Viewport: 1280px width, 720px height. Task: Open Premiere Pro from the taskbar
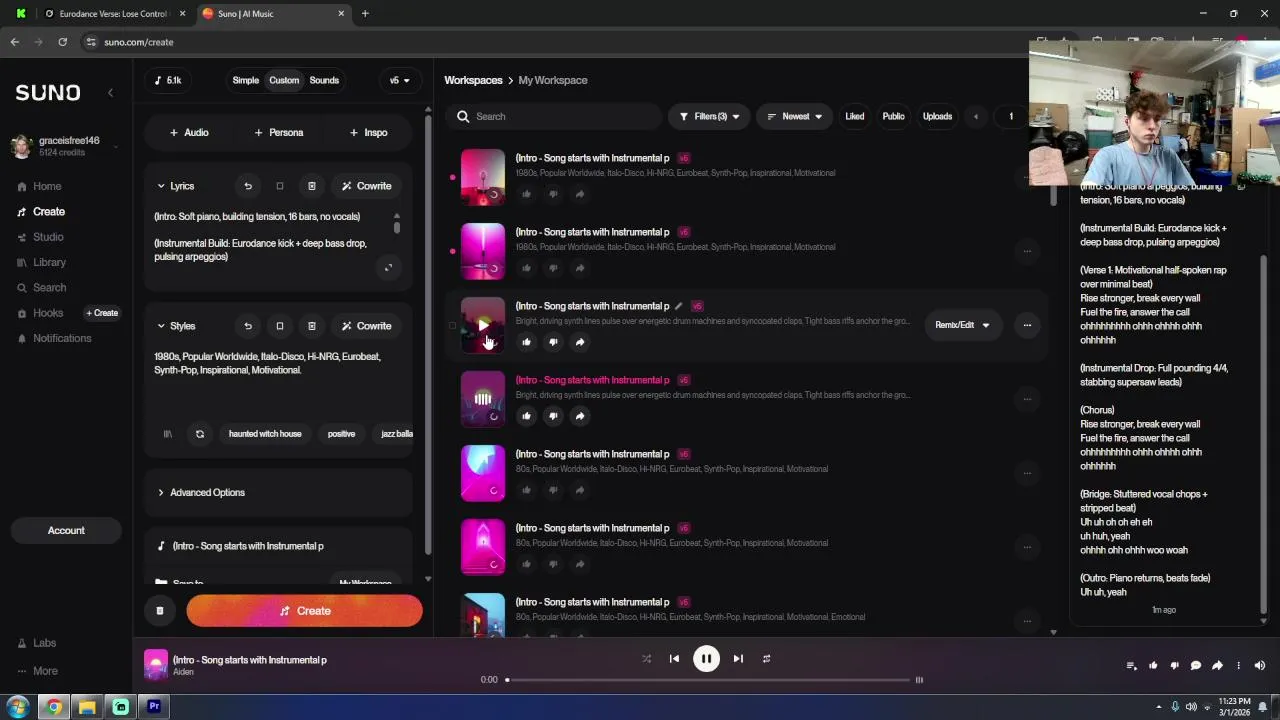(154, 707)
